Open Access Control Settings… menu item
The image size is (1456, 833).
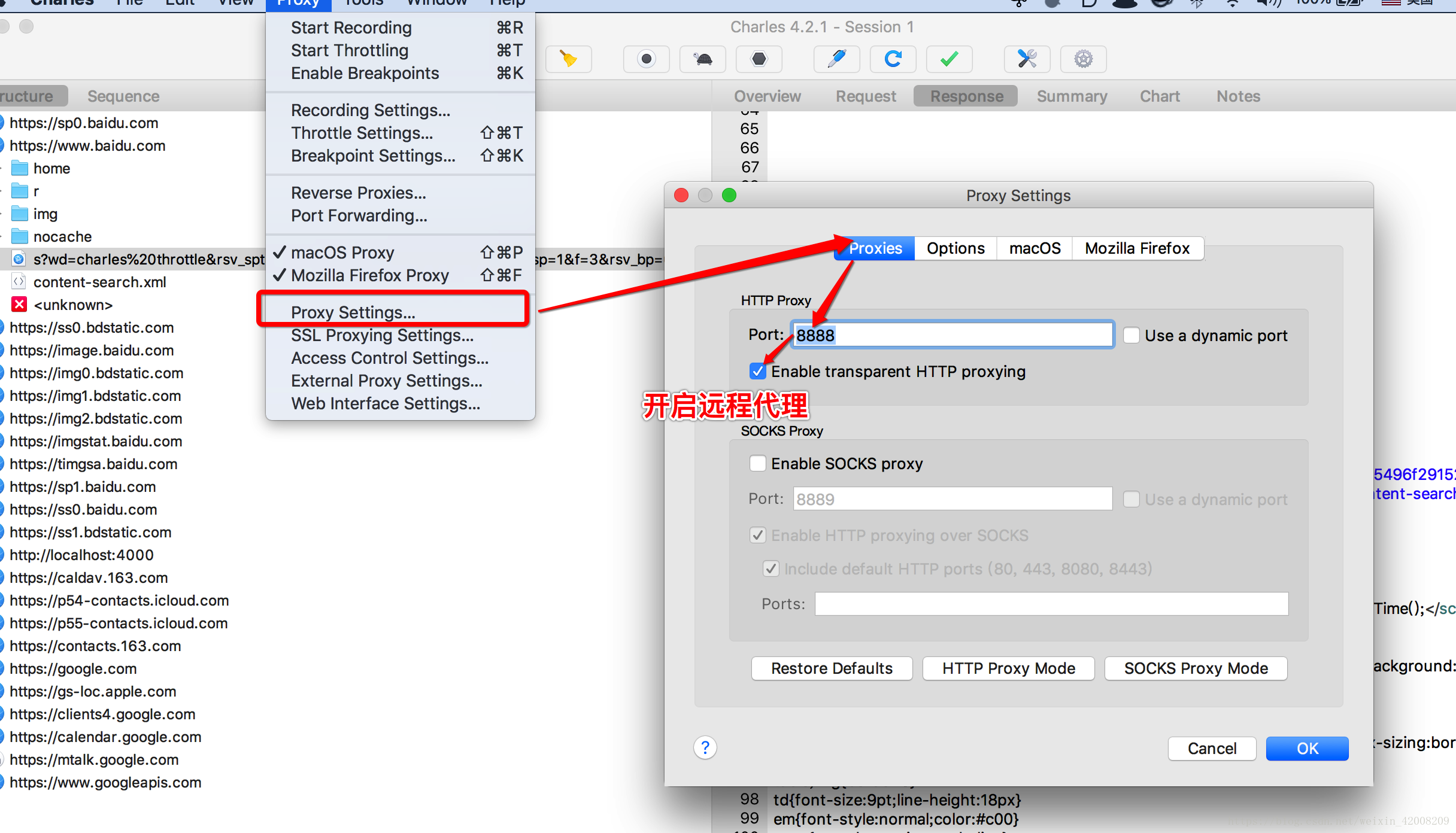click(400, 358)
